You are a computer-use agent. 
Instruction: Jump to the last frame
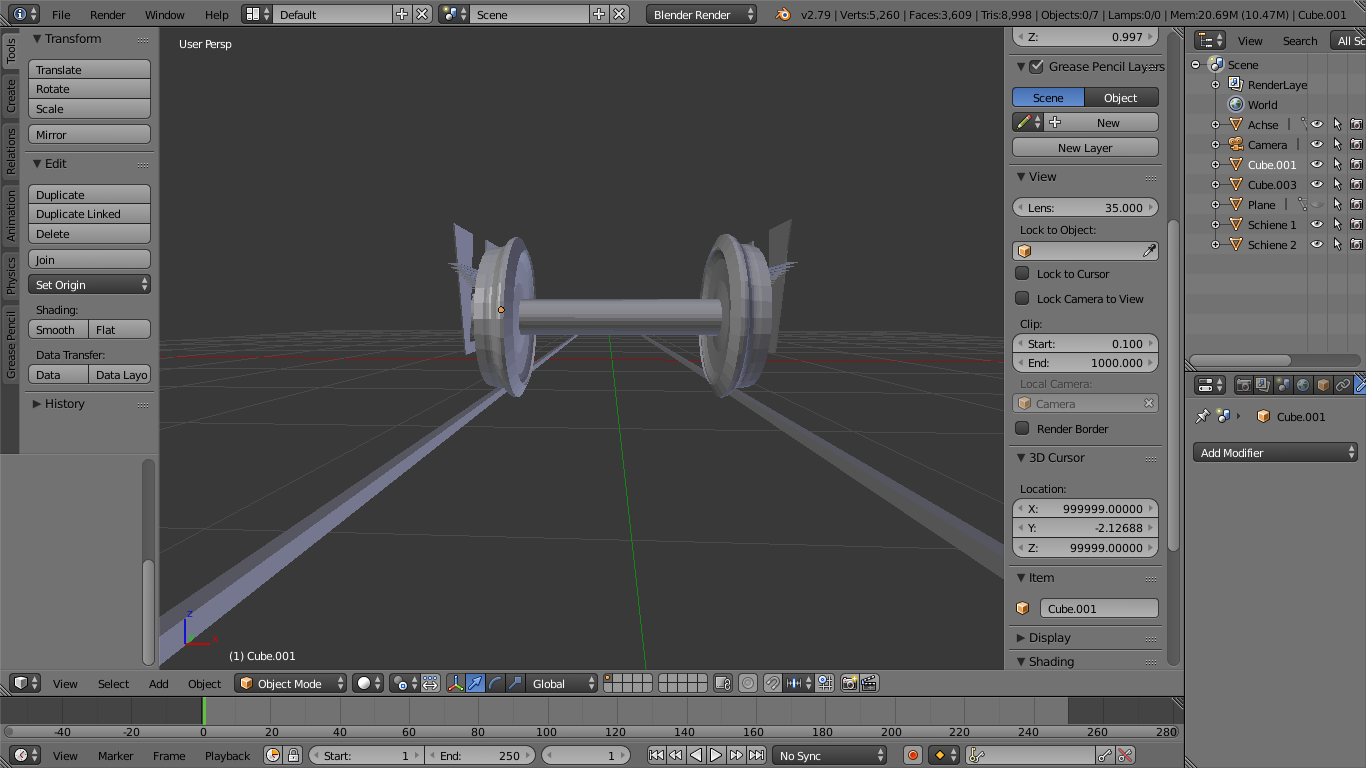(x=756, y=756)
